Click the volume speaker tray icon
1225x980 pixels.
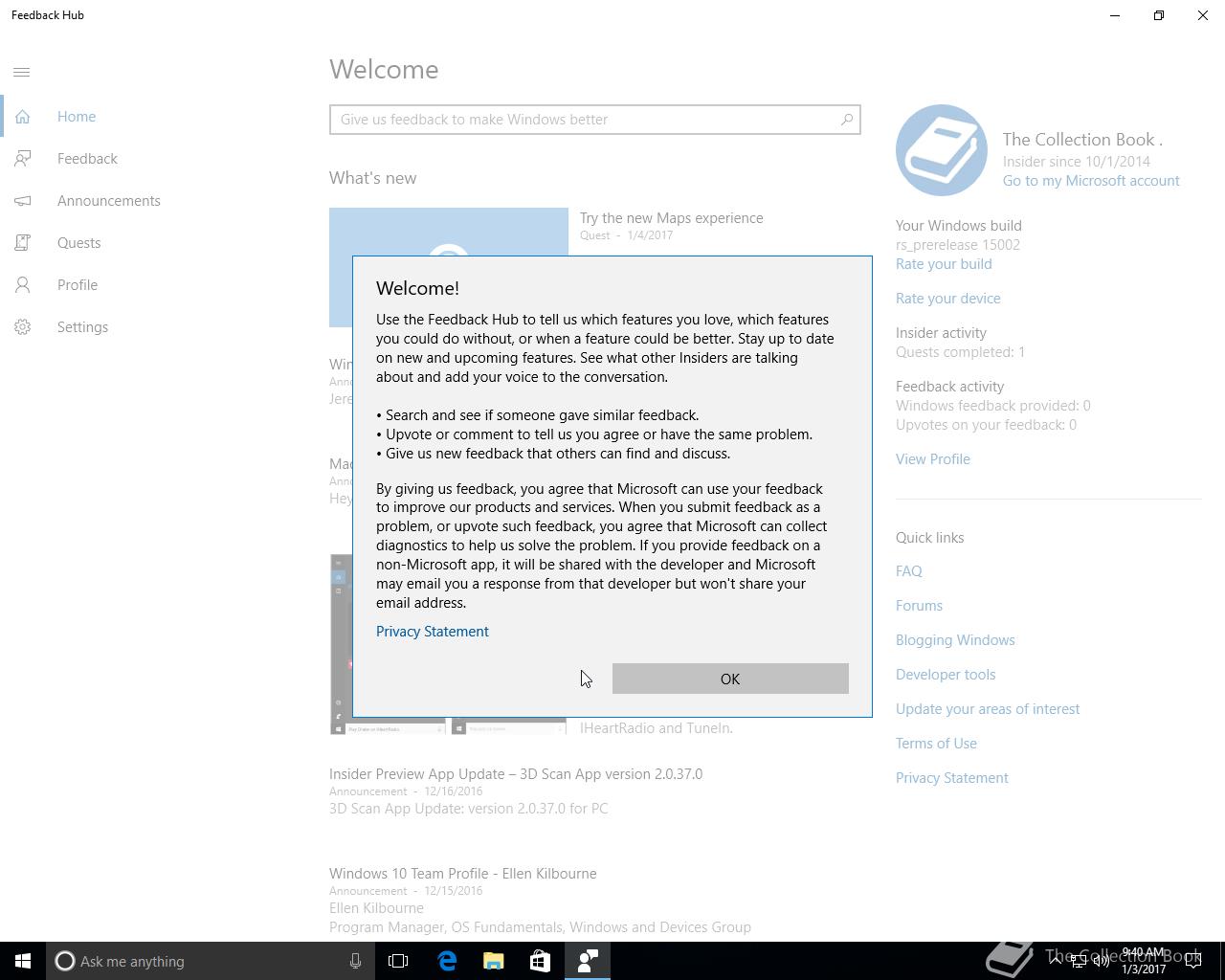coord(1102,961)
